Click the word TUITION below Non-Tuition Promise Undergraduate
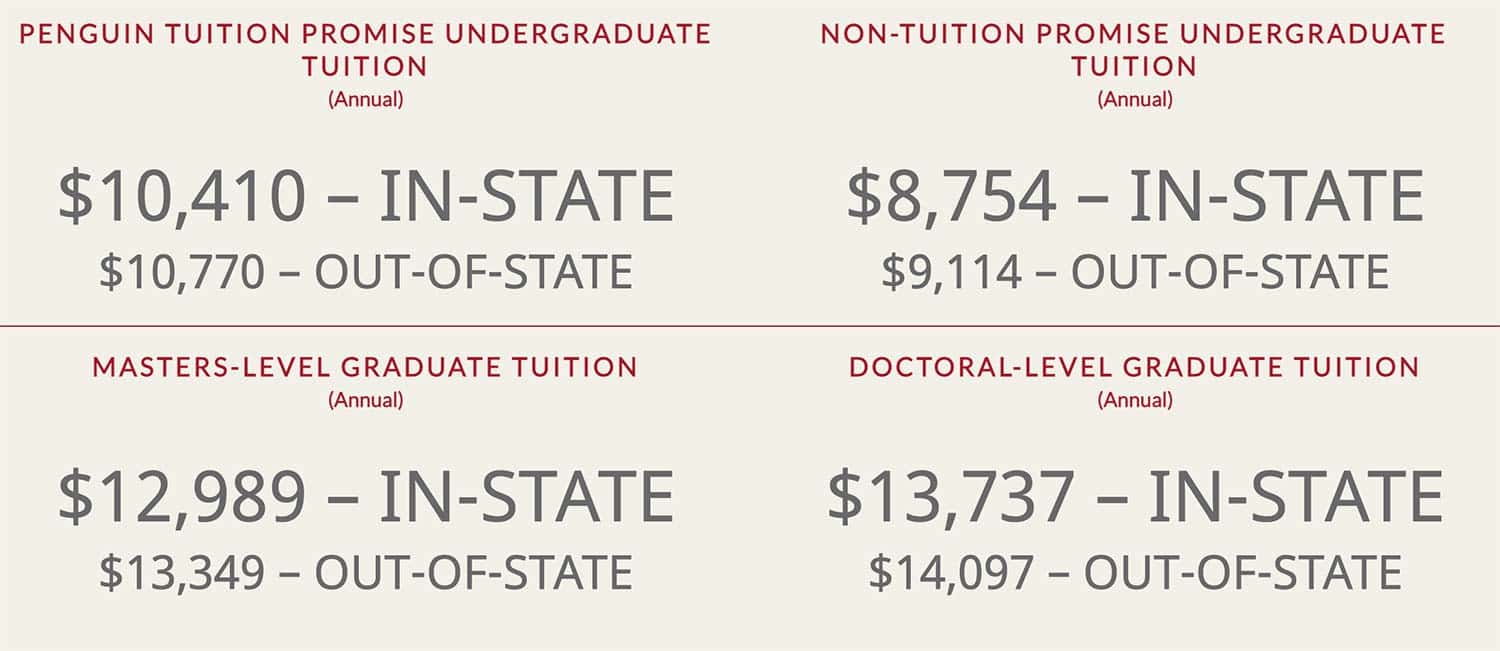The image size is (1500, 651). (1134, 67)
